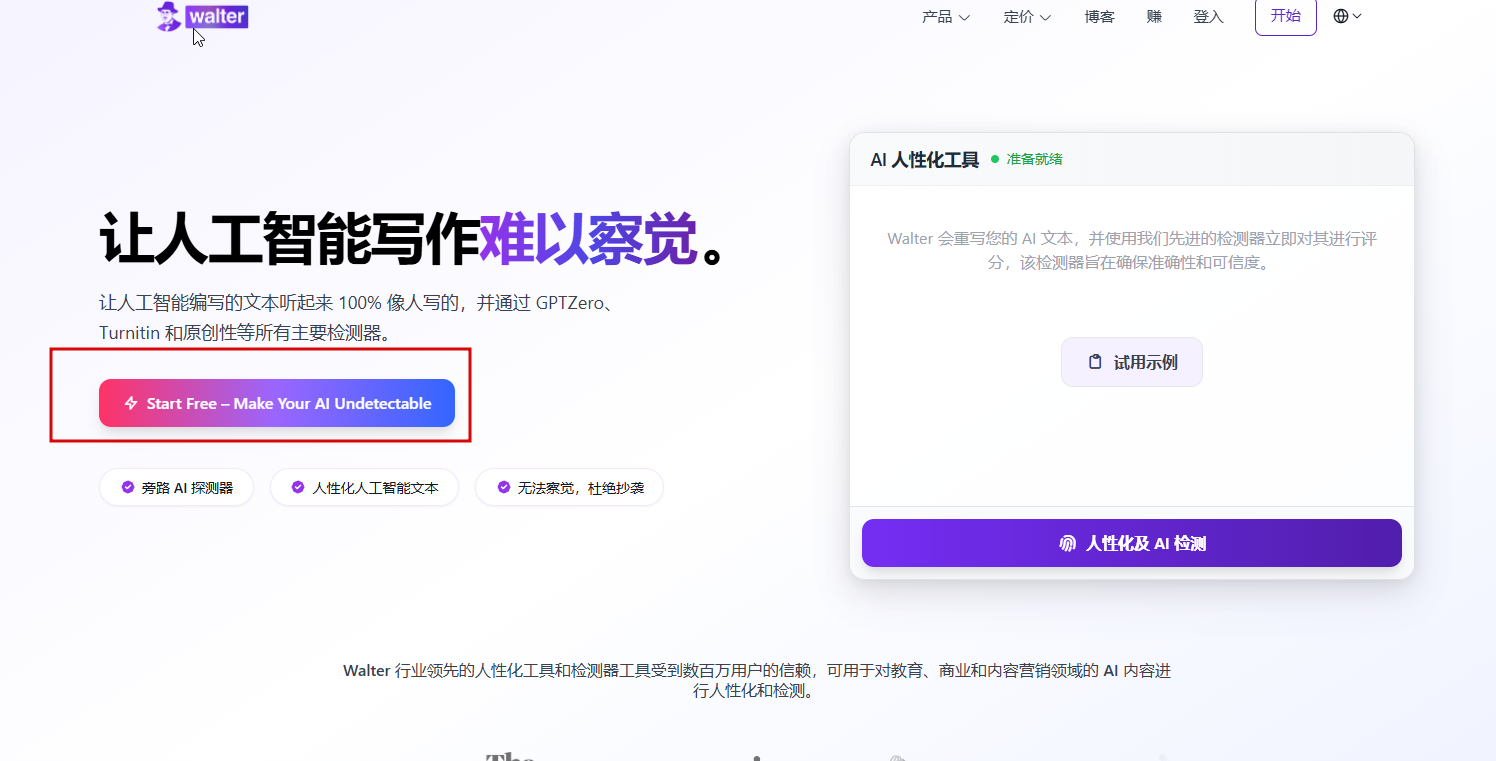Click the lightning icon on Start Free button
Viewport: 1496px width, 761px height.
[131, 403]
